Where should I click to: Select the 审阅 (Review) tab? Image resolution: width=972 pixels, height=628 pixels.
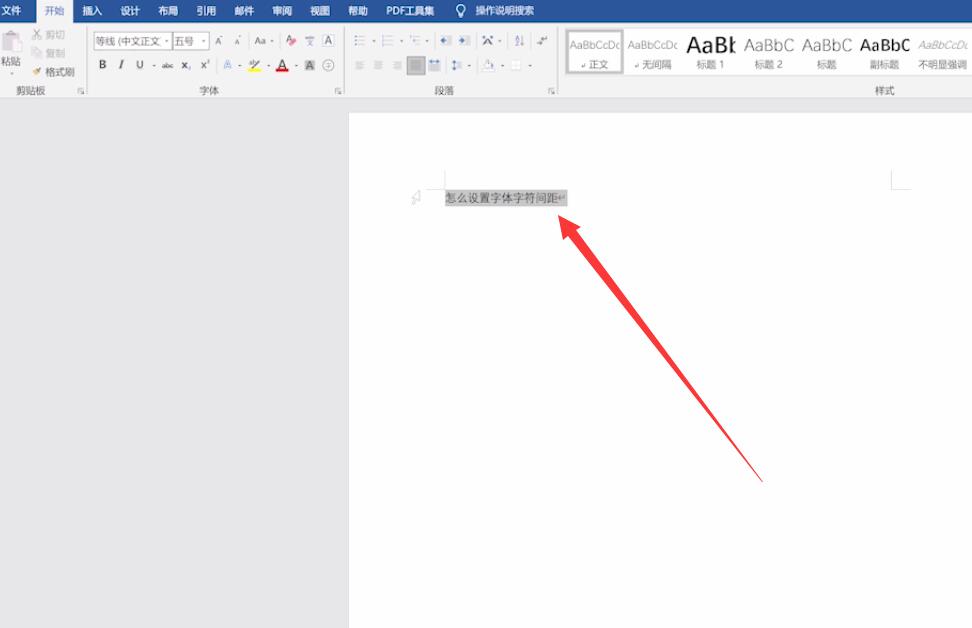pos(282,11)
